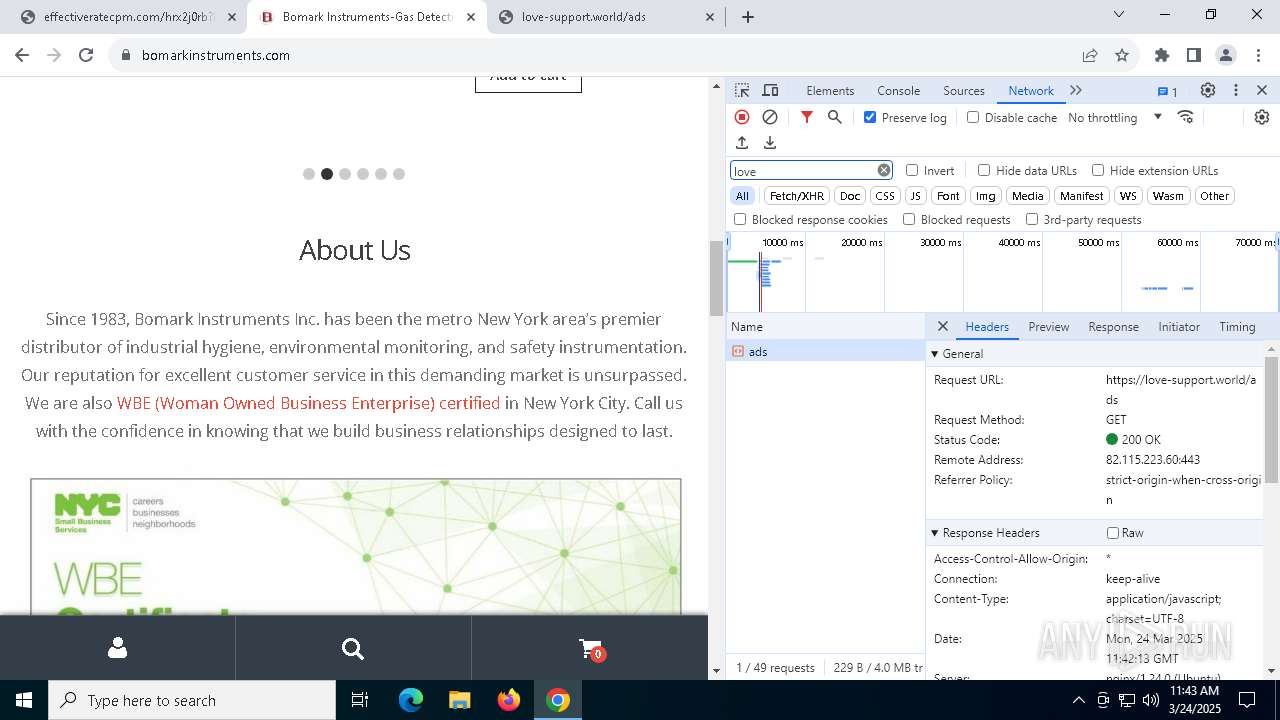The width and height of the screenshot is (1280, 720).
Task: Open Chrome profile avatar
Action: point(1226,55)
